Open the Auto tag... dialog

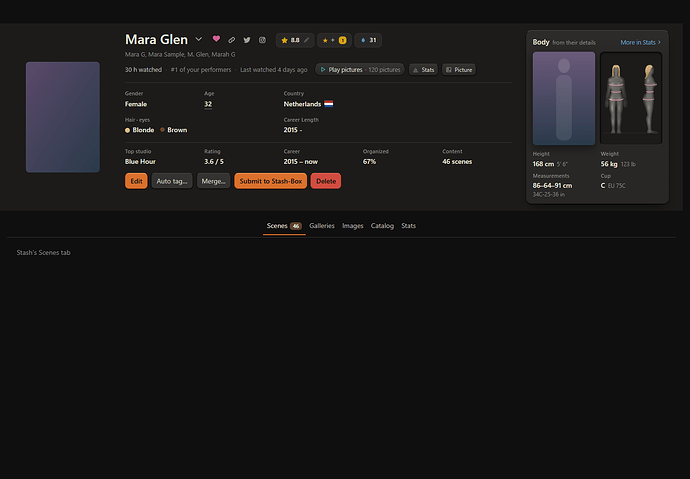pos(172,181)
